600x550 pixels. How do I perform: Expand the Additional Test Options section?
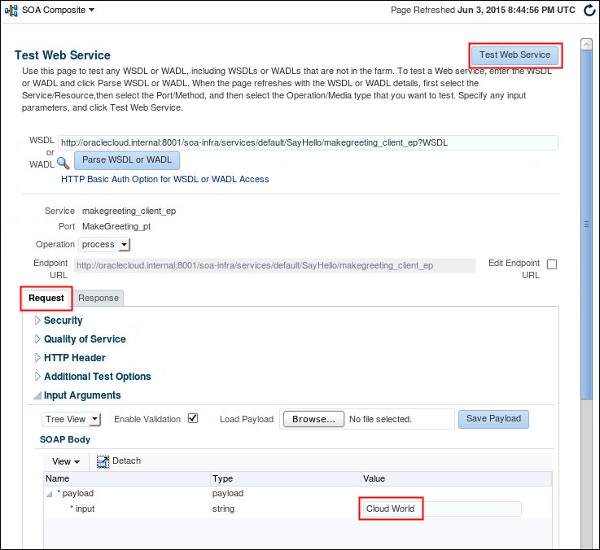(38, 377)
